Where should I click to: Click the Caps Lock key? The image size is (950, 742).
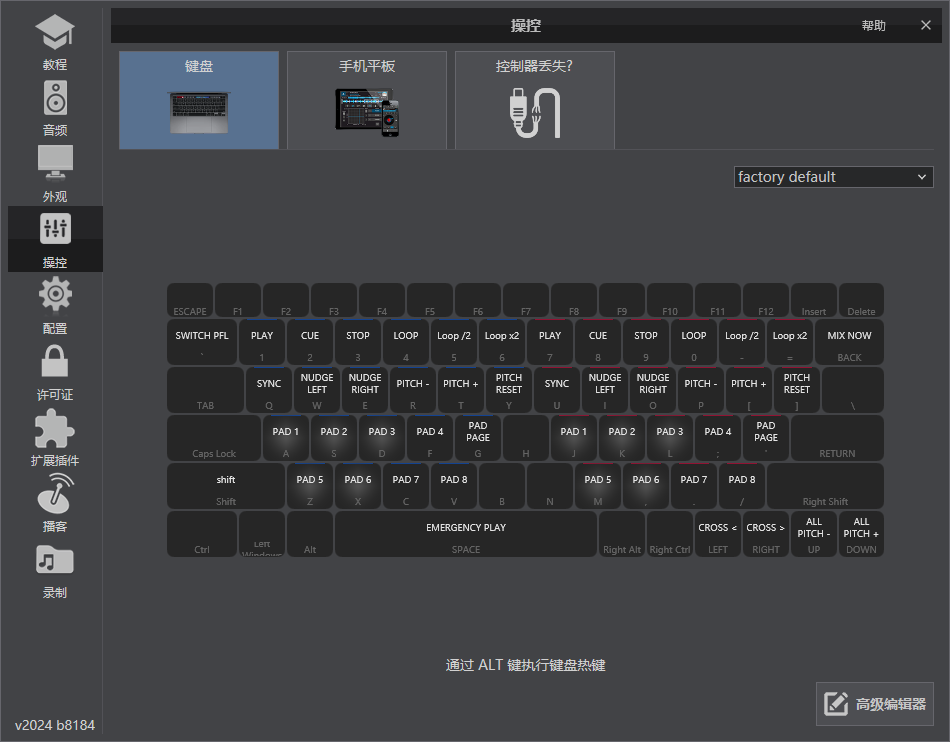[x=214, y=438]
